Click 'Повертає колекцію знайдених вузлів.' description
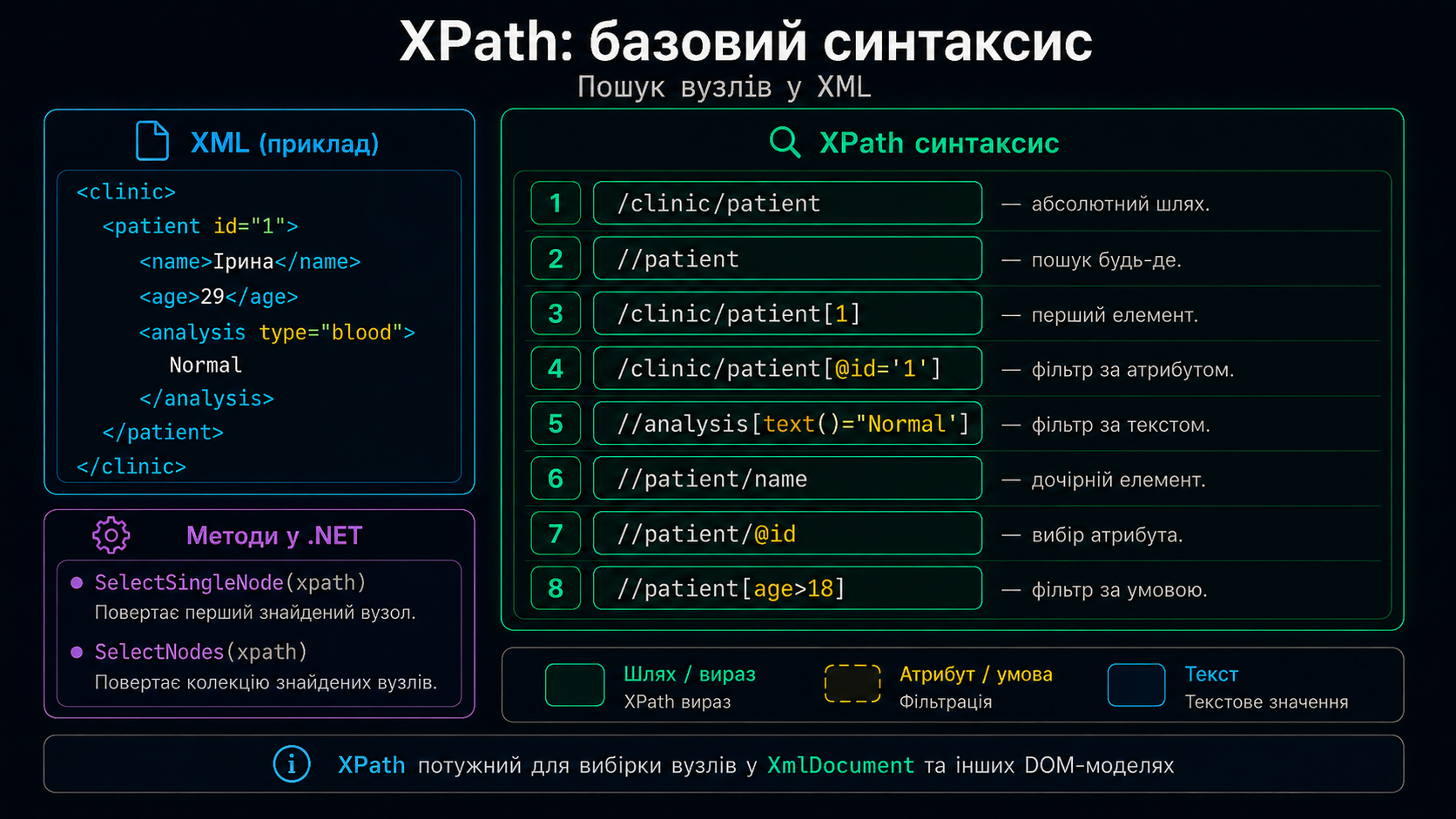This screenshot has height=819, width=1456. [x=266, y=682]
